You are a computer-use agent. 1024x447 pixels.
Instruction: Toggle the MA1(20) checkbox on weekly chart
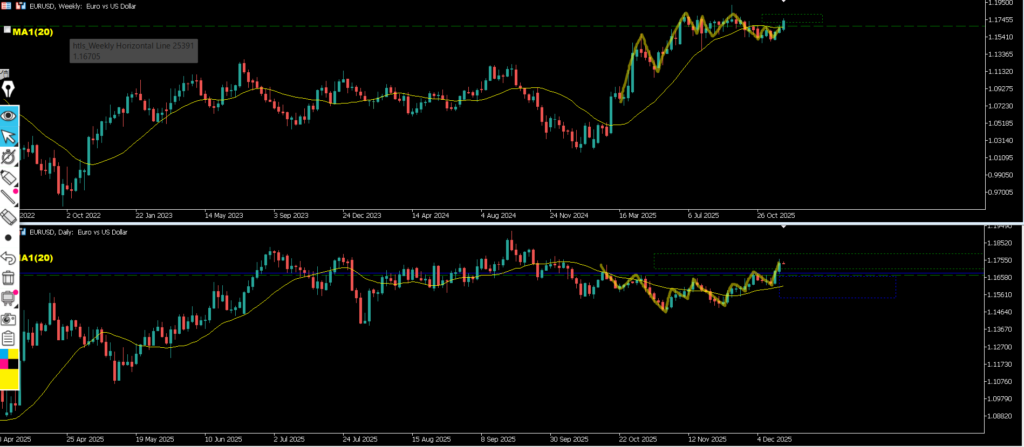click(7, 30)
